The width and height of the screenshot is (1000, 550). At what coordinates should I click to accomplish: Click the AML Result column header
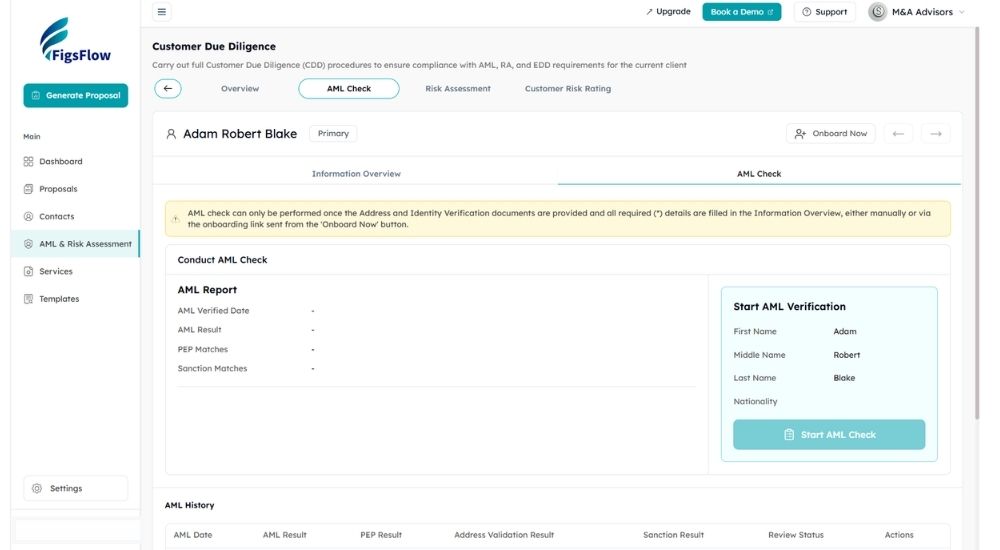pyautogui.click(x=284, y=535)
